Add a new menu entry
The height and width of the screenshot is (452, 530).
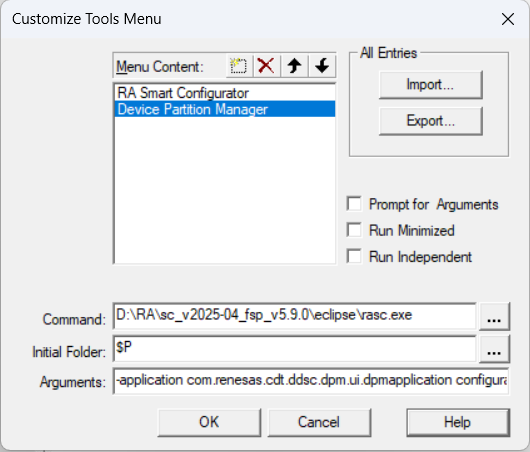pyautogui.click(x=239, y=66)
